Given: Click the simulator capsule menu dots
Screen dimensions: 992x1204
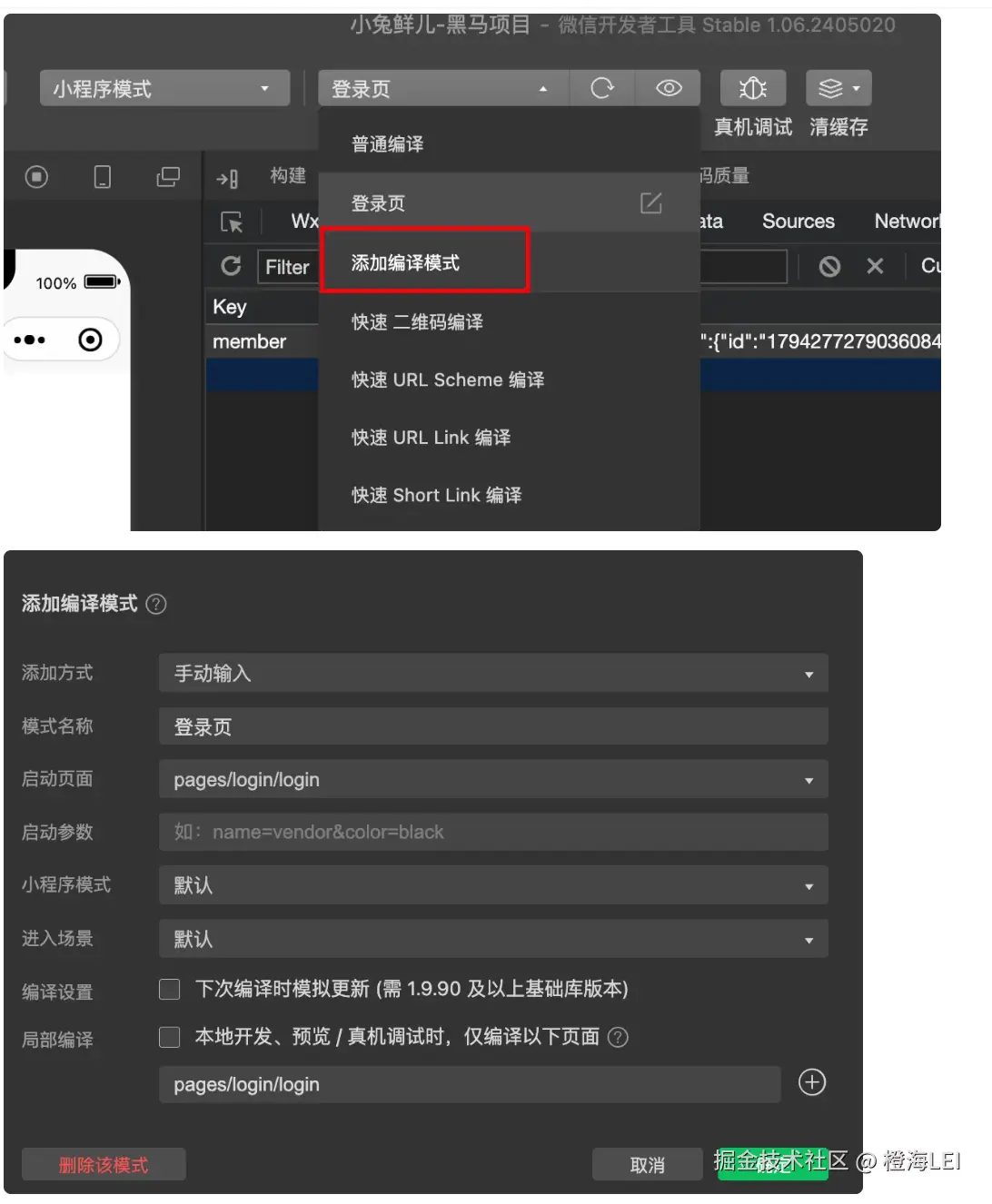Looking at the screenshot, I should 30,340.
